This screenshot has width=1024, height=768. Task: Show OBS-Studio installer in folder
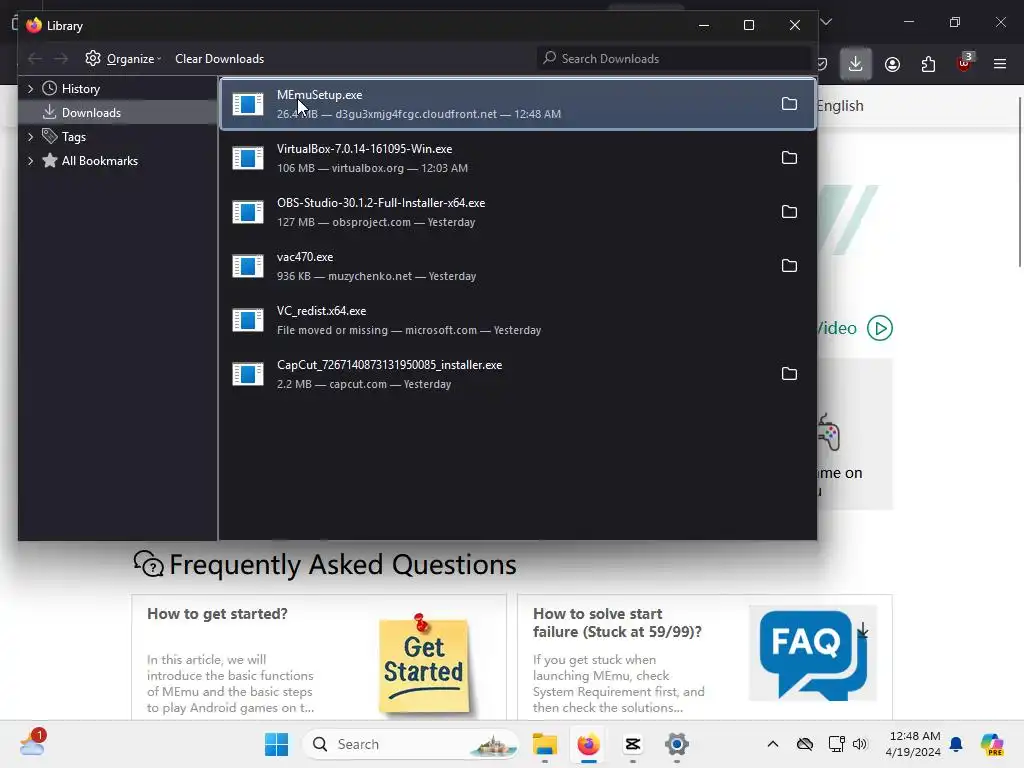789,212
